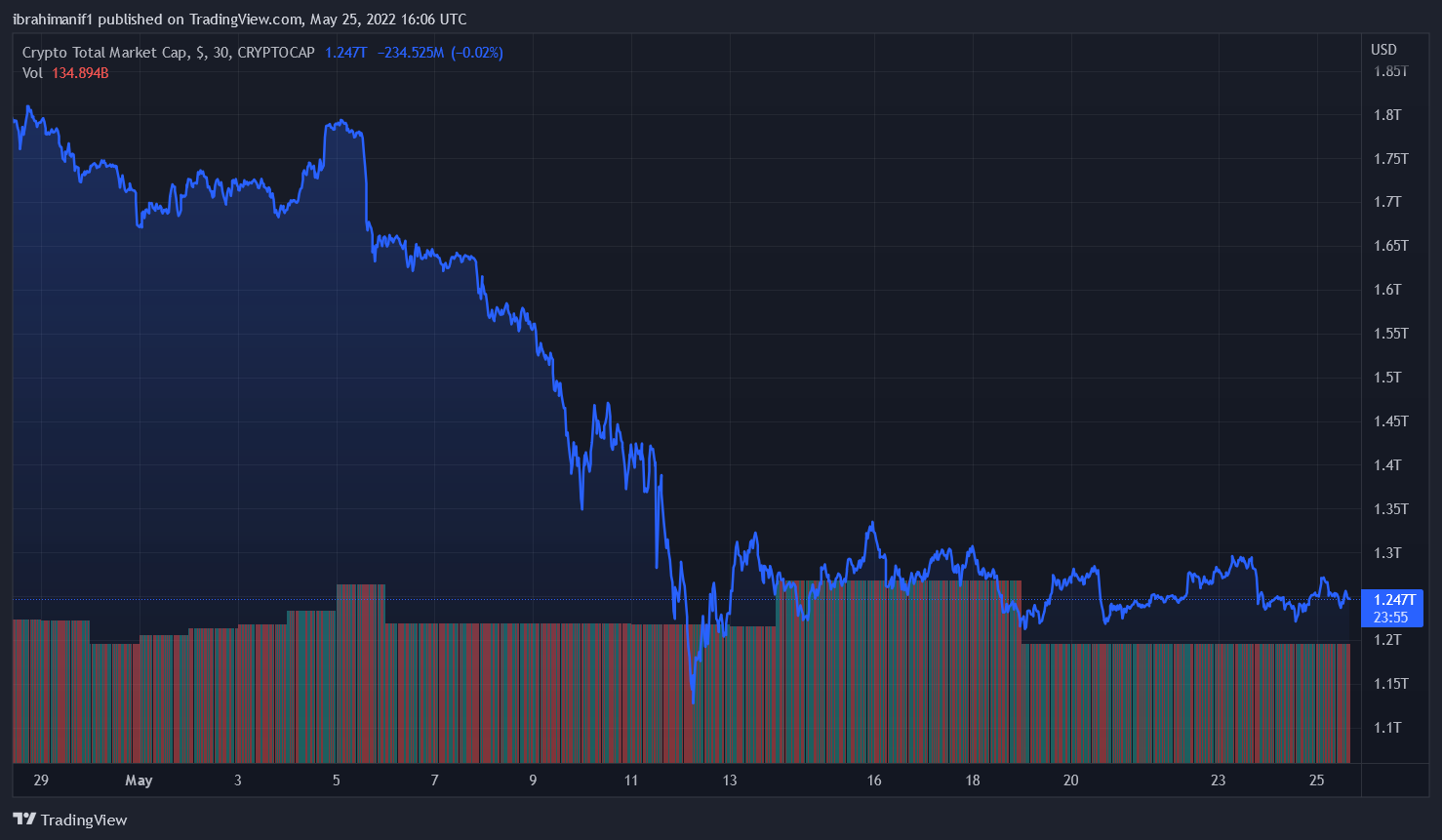The image size is (1442, 840).
Task: Click the ibrahimanif1 publisher header text
Action: tap(239, 19)
